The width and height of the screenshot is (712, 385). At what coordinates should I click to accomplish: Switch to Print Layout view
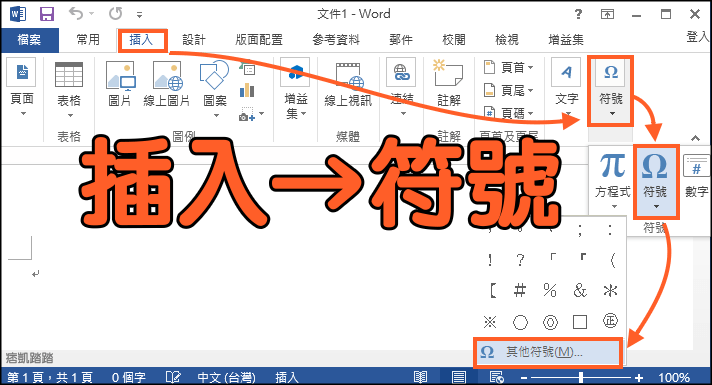click(x=459, y=377)
